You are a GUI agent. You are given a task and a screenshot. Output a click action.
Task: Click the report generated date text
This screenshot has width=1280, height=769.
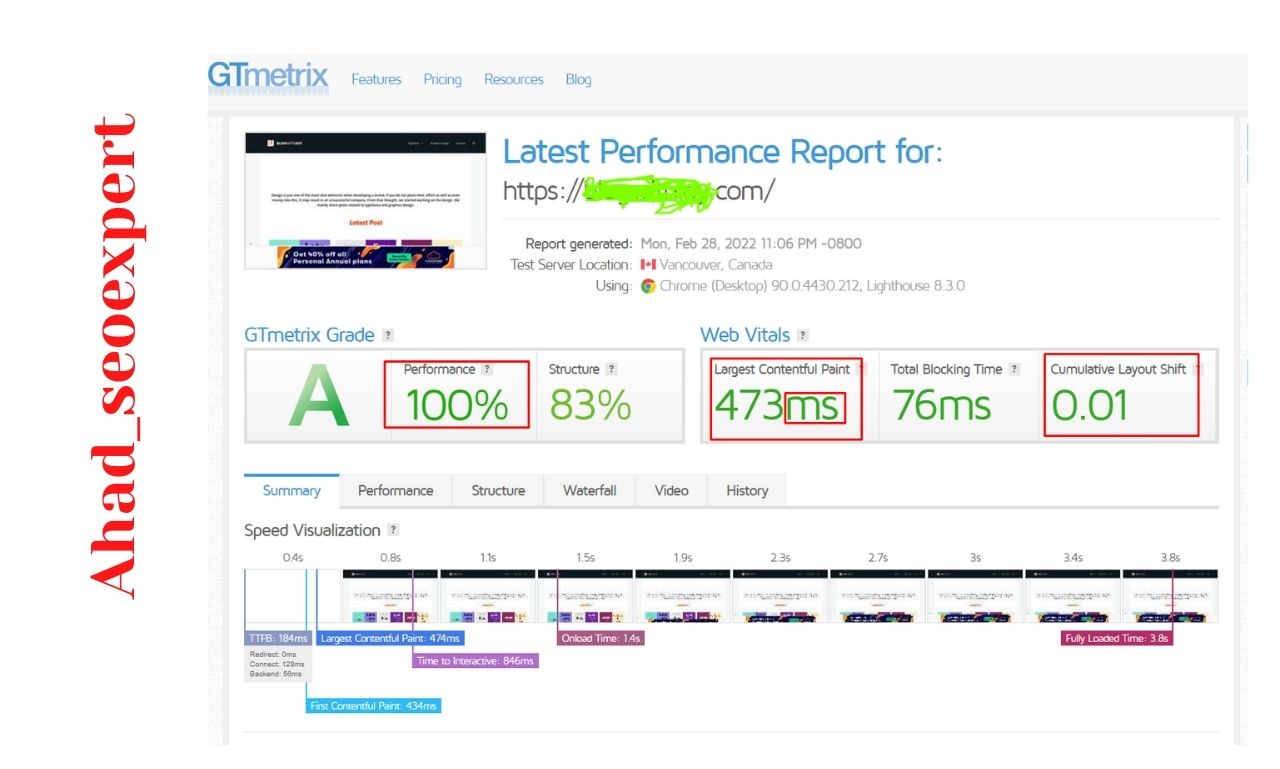pos(751,244)
